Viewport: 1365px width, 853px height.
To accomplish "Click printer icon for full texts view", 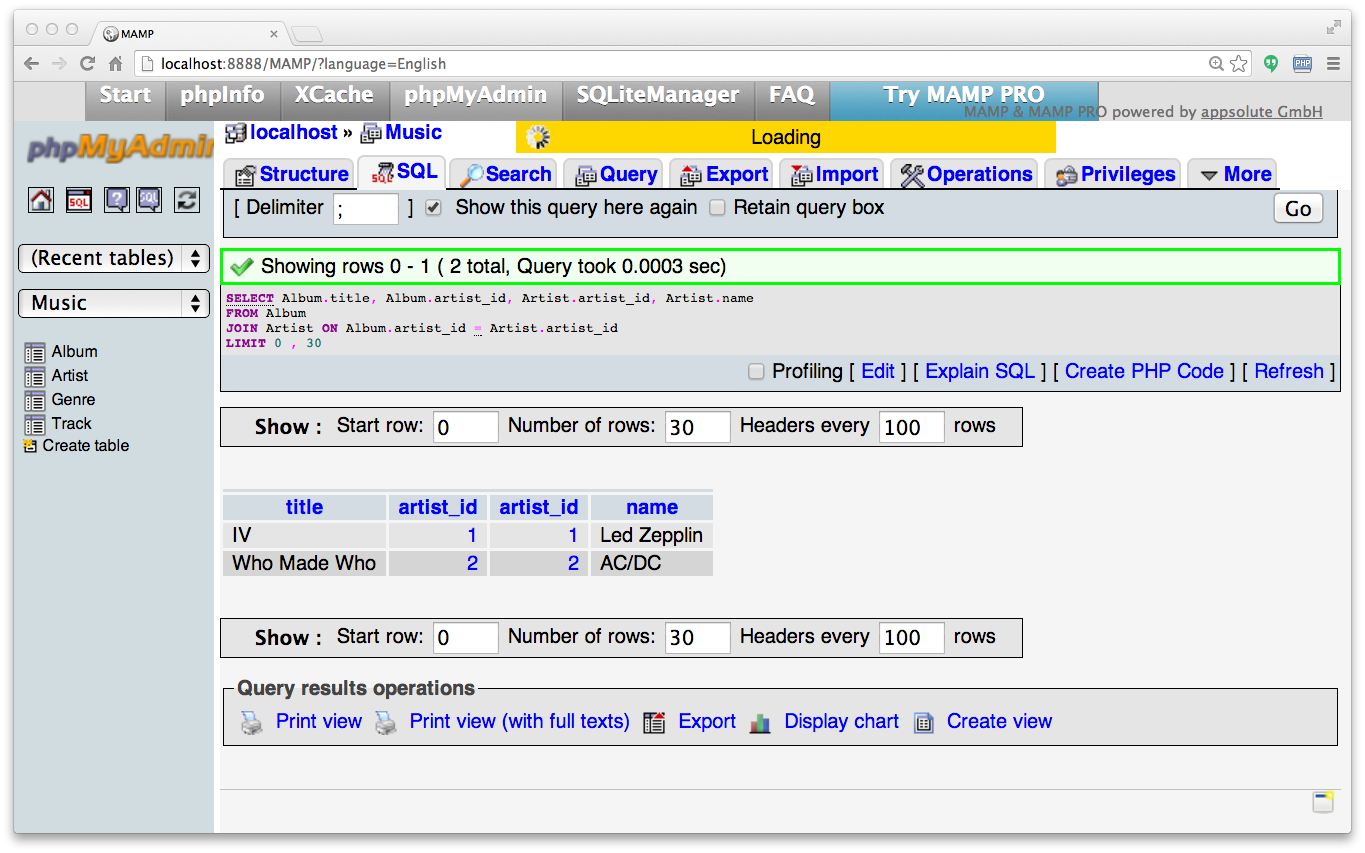I will (385, 722).
